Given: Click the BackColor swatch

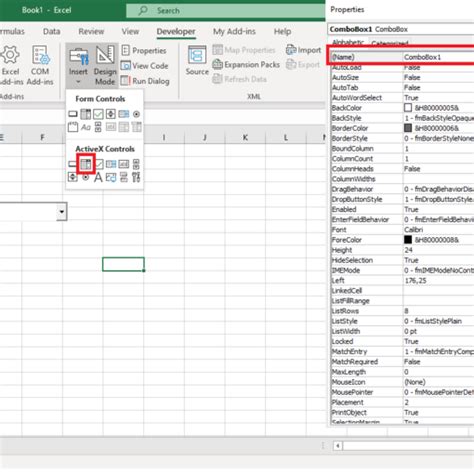Looking at the screenshot, I should coord(408,108).
